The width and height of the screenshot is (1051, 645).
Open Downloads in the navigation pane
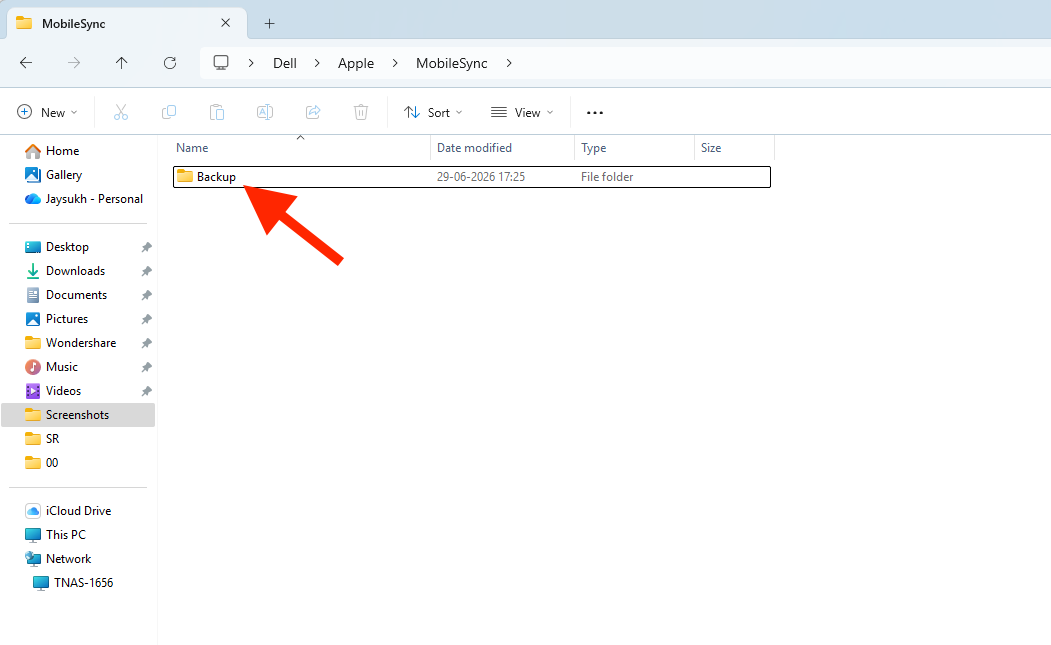[76, 271]
